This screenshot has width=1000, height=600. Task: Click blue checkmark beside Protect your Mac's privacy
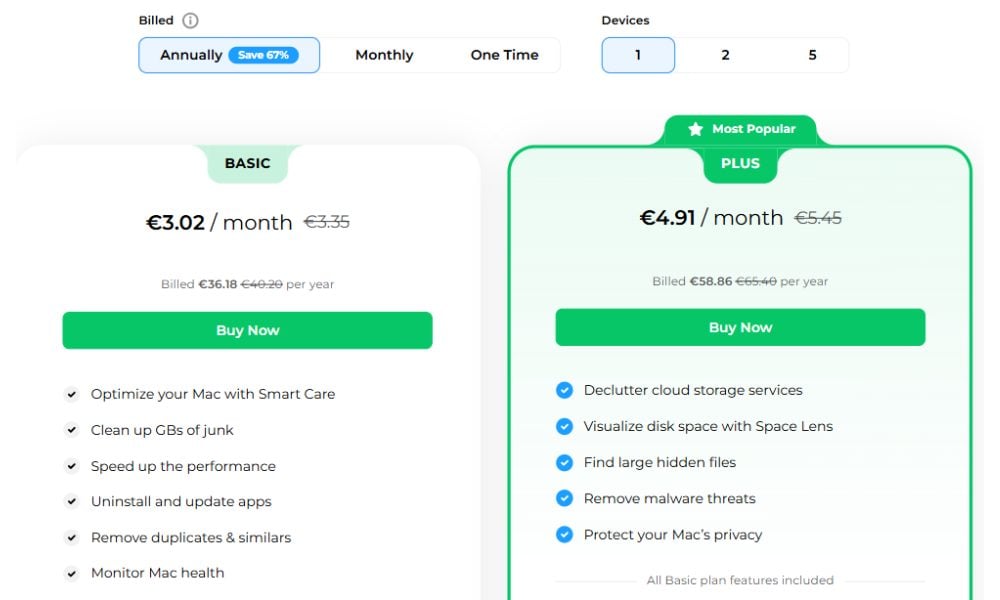tap(565, 535)
